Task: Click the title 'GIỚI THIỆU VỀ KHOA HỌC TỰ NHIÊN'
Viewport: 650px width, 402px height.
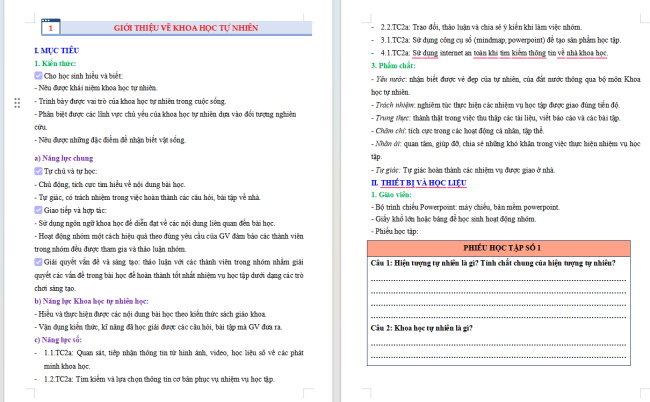Action: [186, 28]
